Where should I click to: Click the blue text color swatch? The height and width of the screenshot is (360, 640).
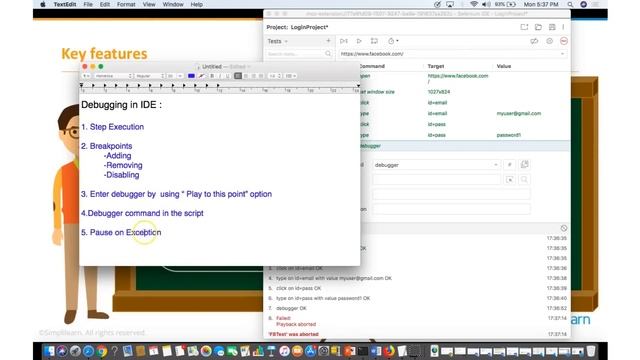pos(191,76)
